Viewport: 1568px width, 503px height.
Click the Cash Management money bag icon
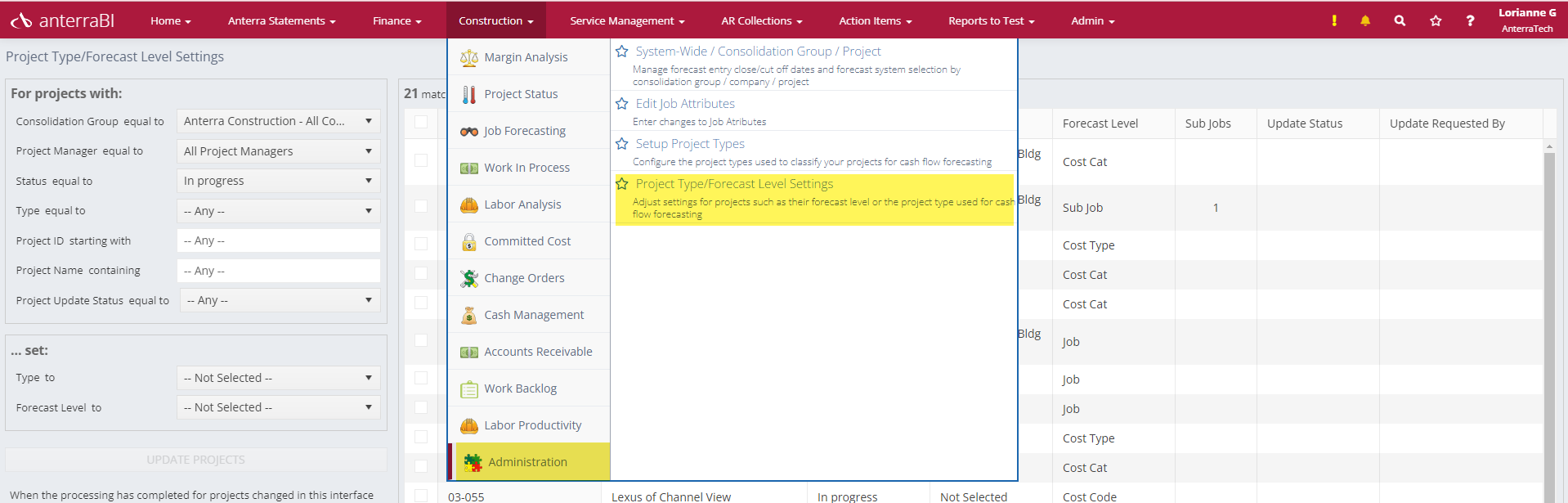pos(469,315)
